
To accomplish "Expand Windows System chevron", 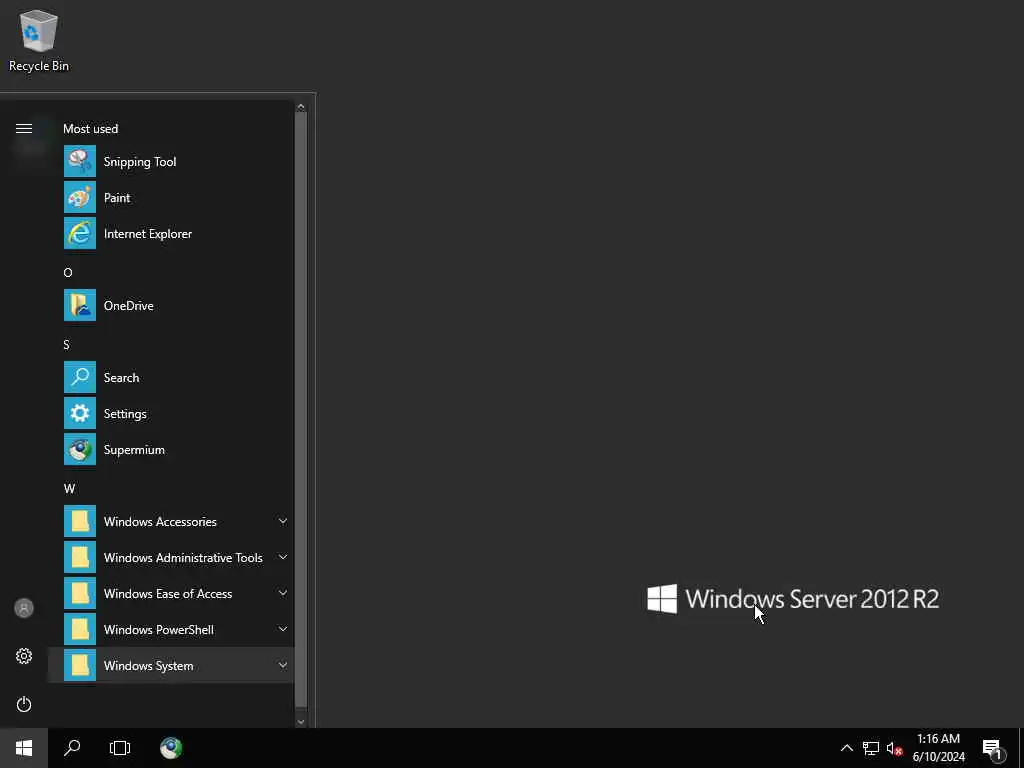I will [x=283, y=665].
